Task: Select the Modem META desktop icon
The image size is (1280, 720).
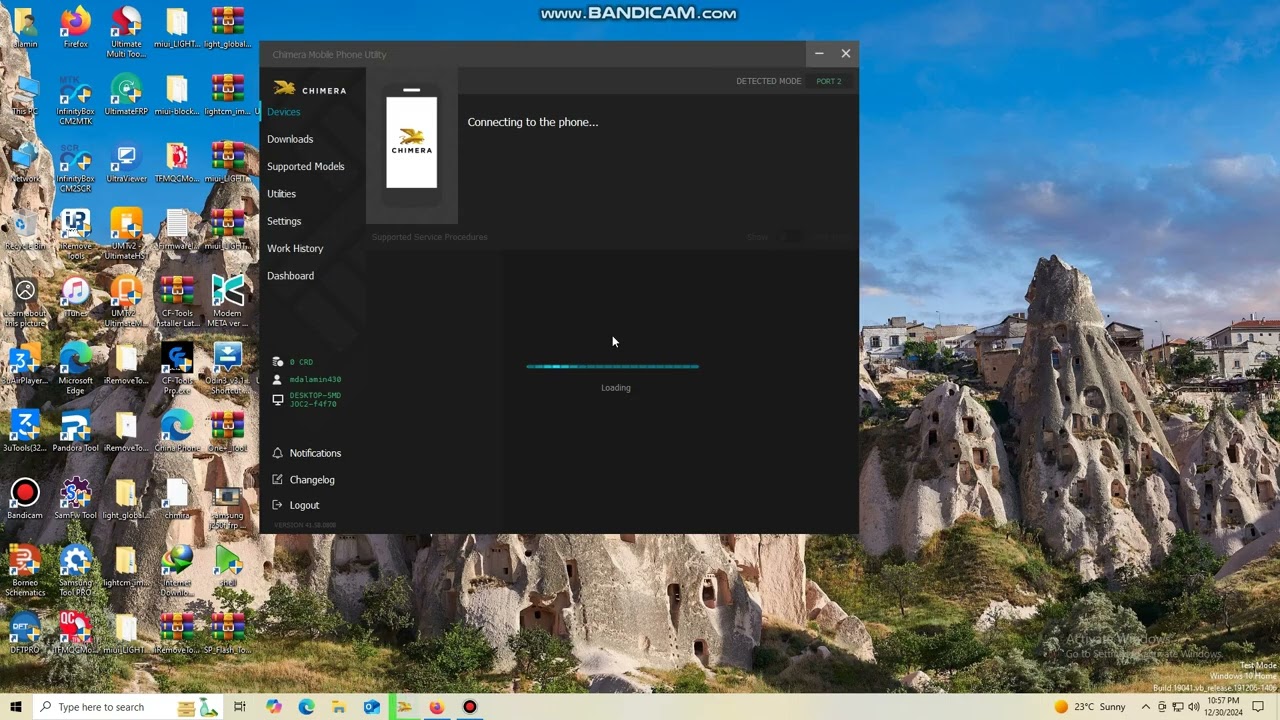Action: (227, 302)
